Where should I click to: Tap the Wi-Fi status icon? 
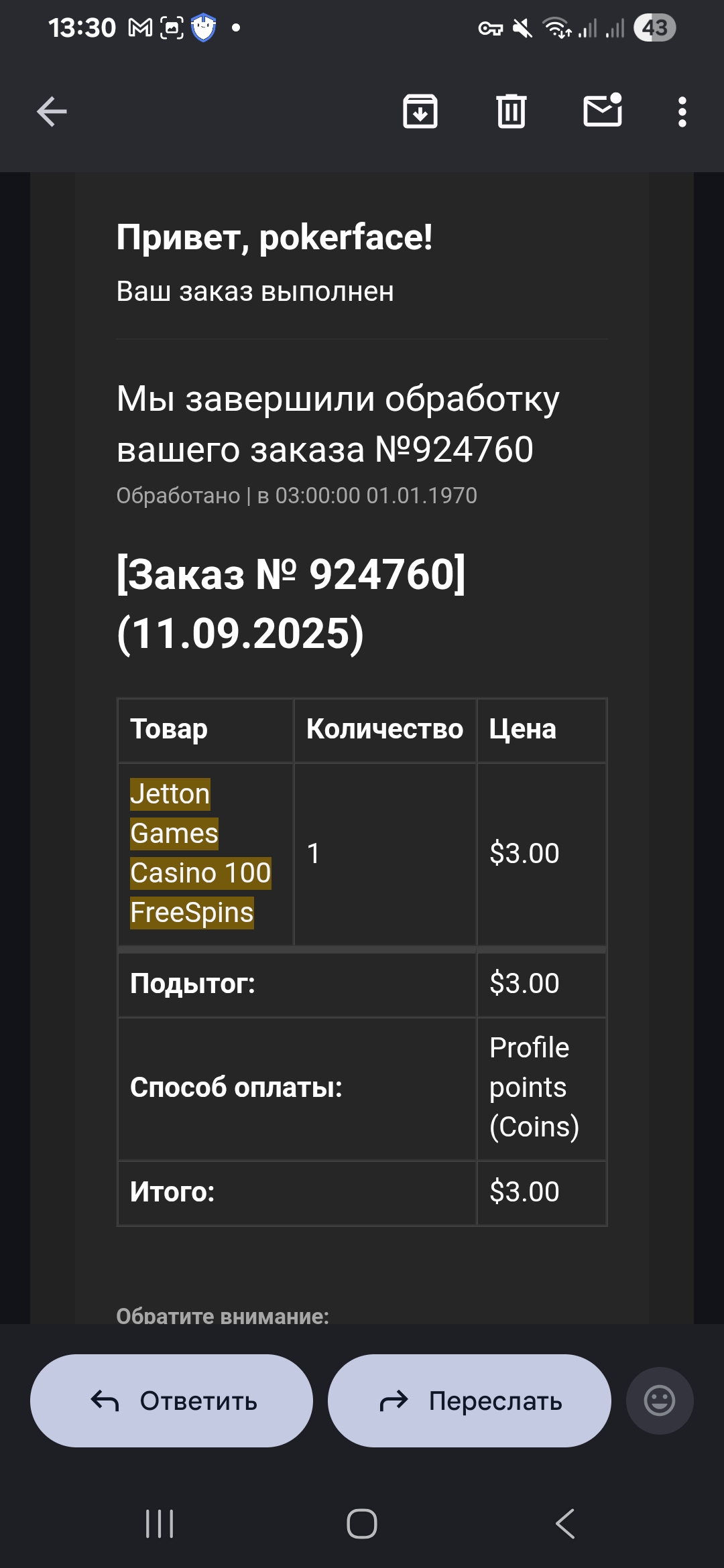tap(556, 28)
